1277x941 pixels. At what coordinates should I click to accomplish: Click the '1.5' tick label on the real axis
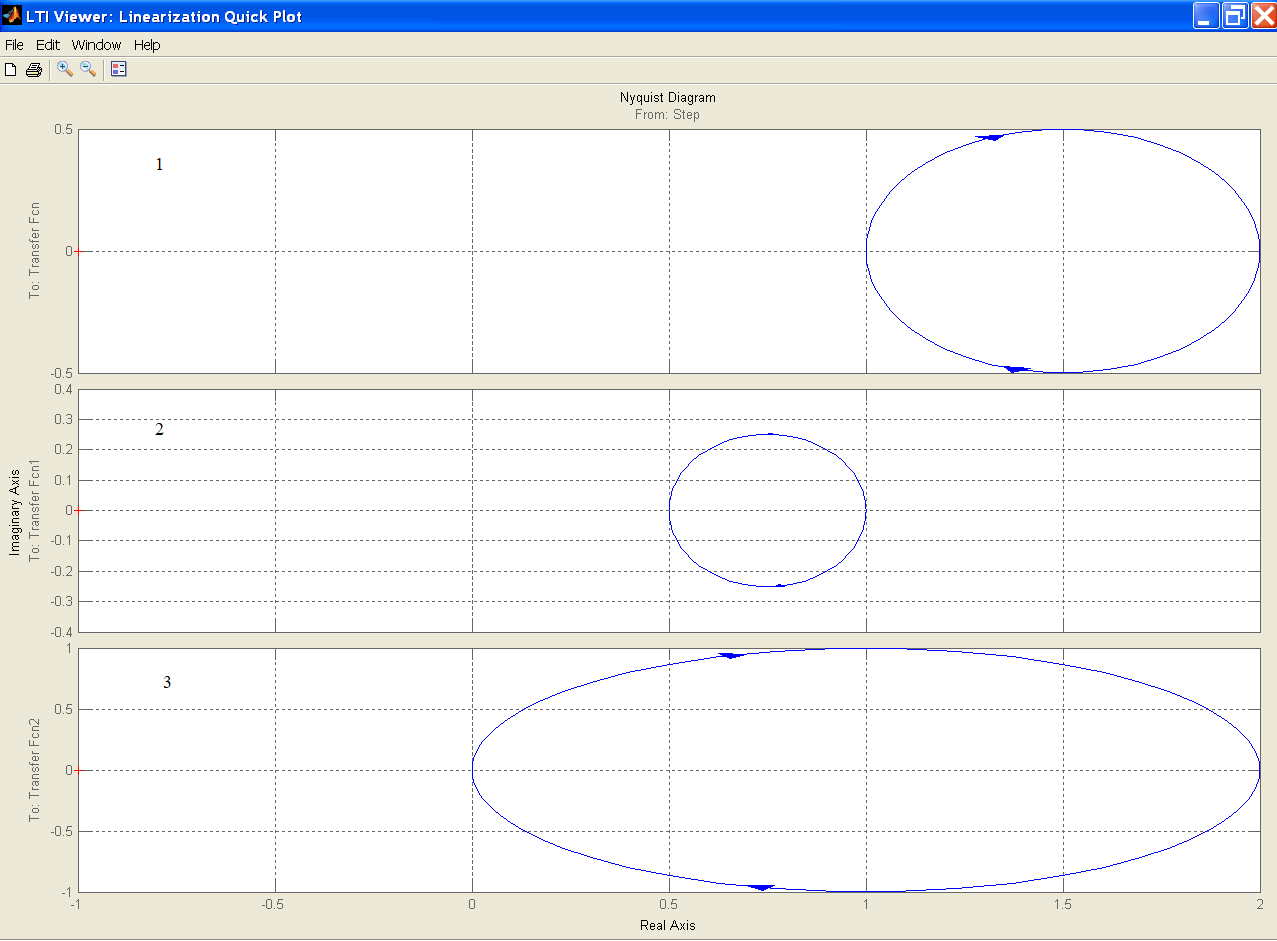coord(1063,903)
